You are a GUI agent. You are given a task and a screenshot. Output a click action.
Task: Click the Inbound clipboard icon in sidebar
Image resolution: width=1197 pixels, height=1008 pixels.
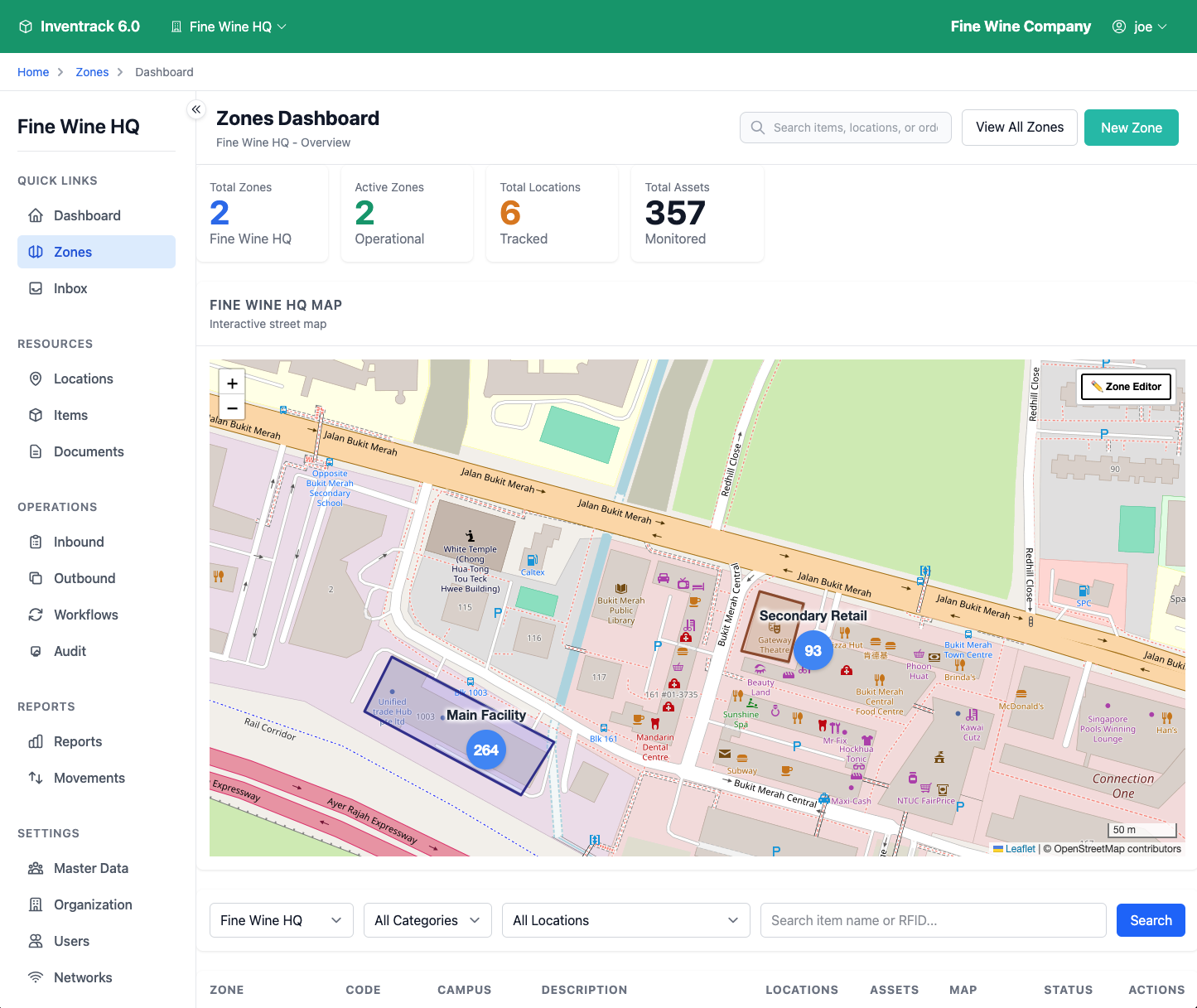36,542
